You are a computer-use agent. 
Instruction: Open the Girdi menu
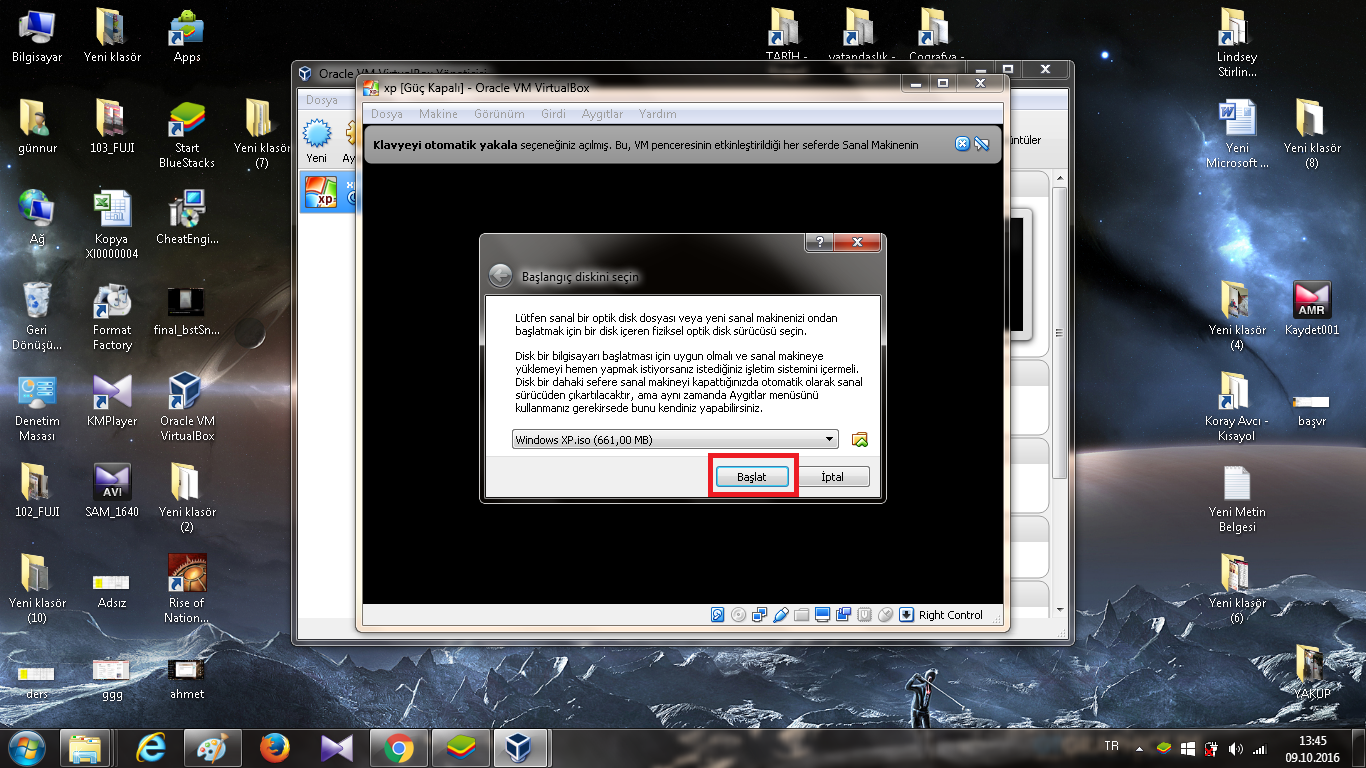553,114
